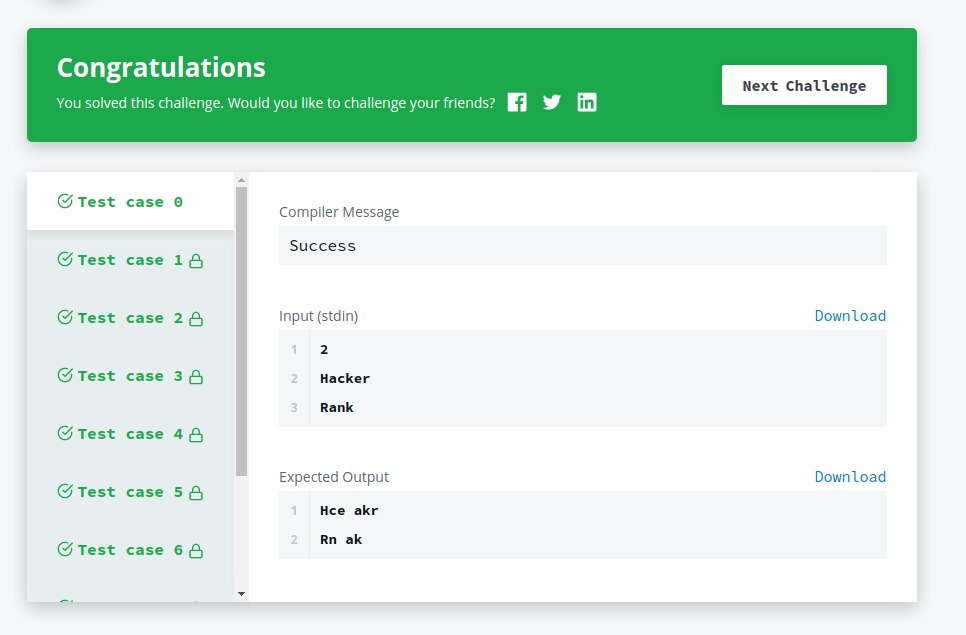
Task: Click lock icon on Test case 3
Action: click(x=196, y=376)
